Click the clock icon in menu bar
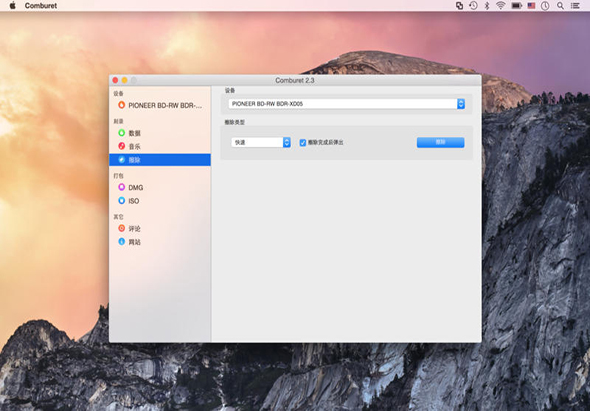Screen dimensions: 590x411 [545, 6]
